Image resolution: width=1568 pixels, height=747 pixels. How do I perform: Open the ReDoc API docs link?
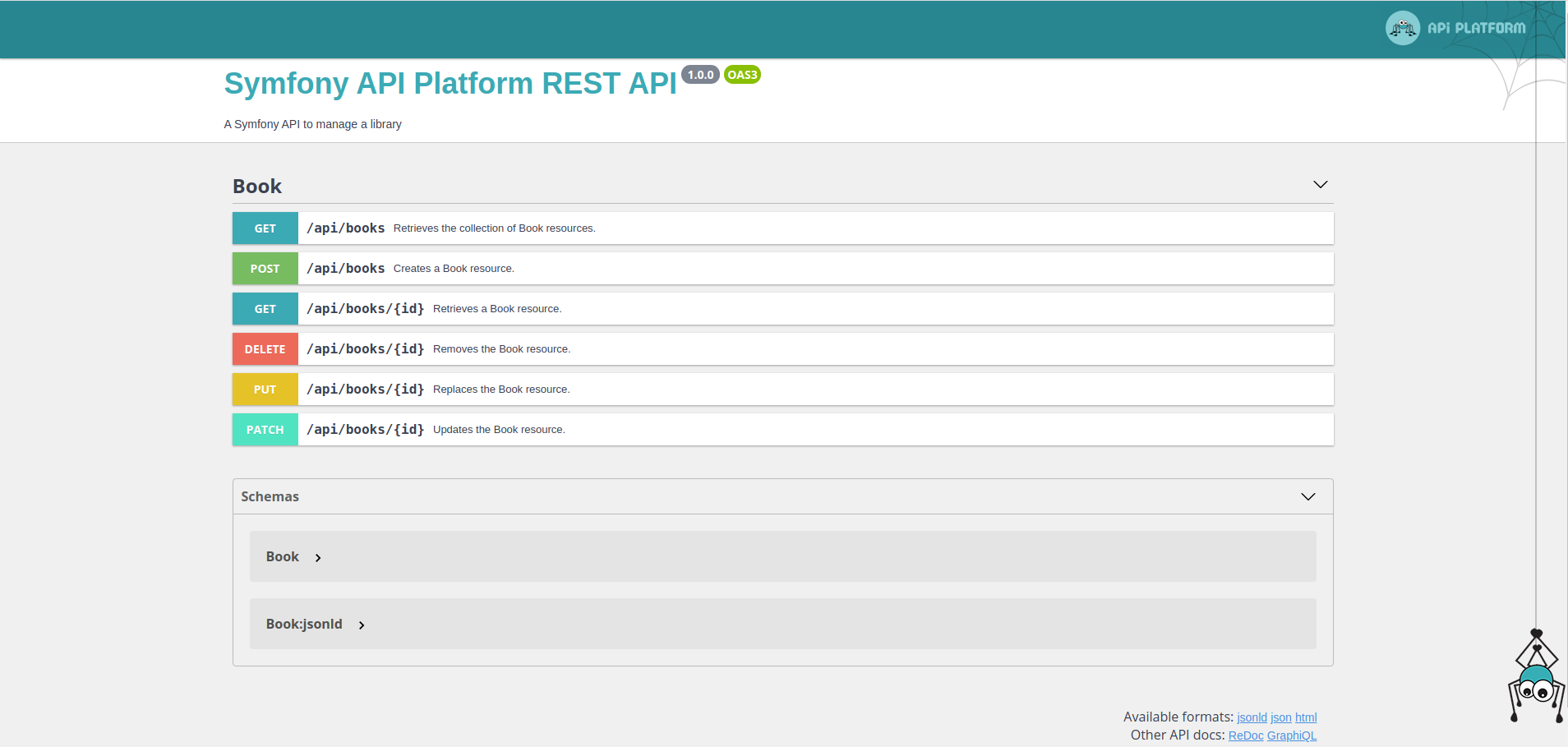point(1245,735)
